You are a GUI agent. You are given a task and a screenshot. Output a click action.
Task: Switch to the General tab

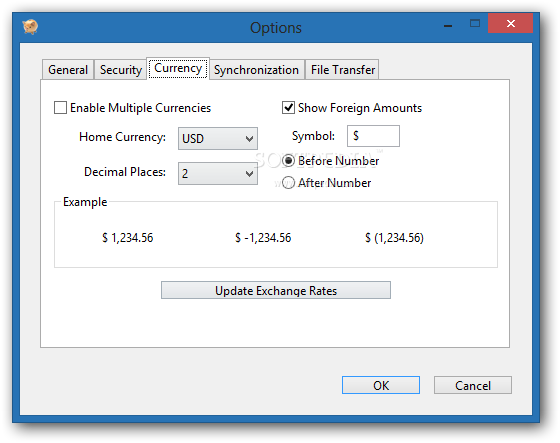pos(68,70)
